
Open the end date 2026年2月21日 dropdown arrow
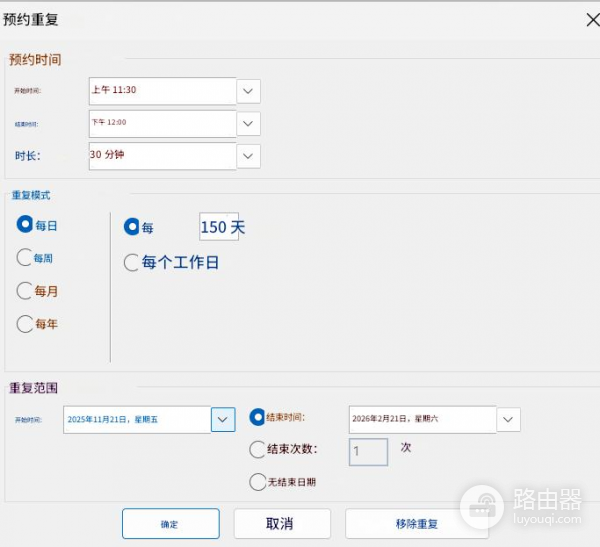(x=509, y=420)
